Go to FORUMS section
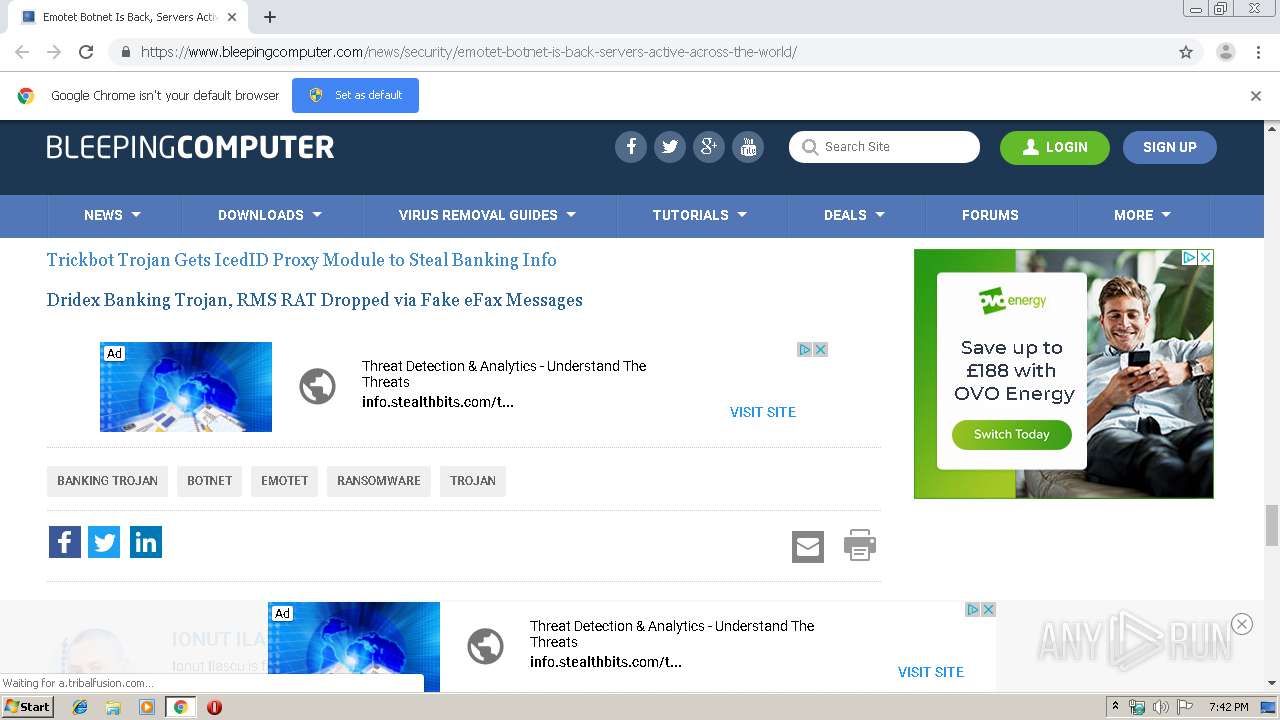Image resolution: width=1280 pixels, height=720 pixels. [990, 215]
